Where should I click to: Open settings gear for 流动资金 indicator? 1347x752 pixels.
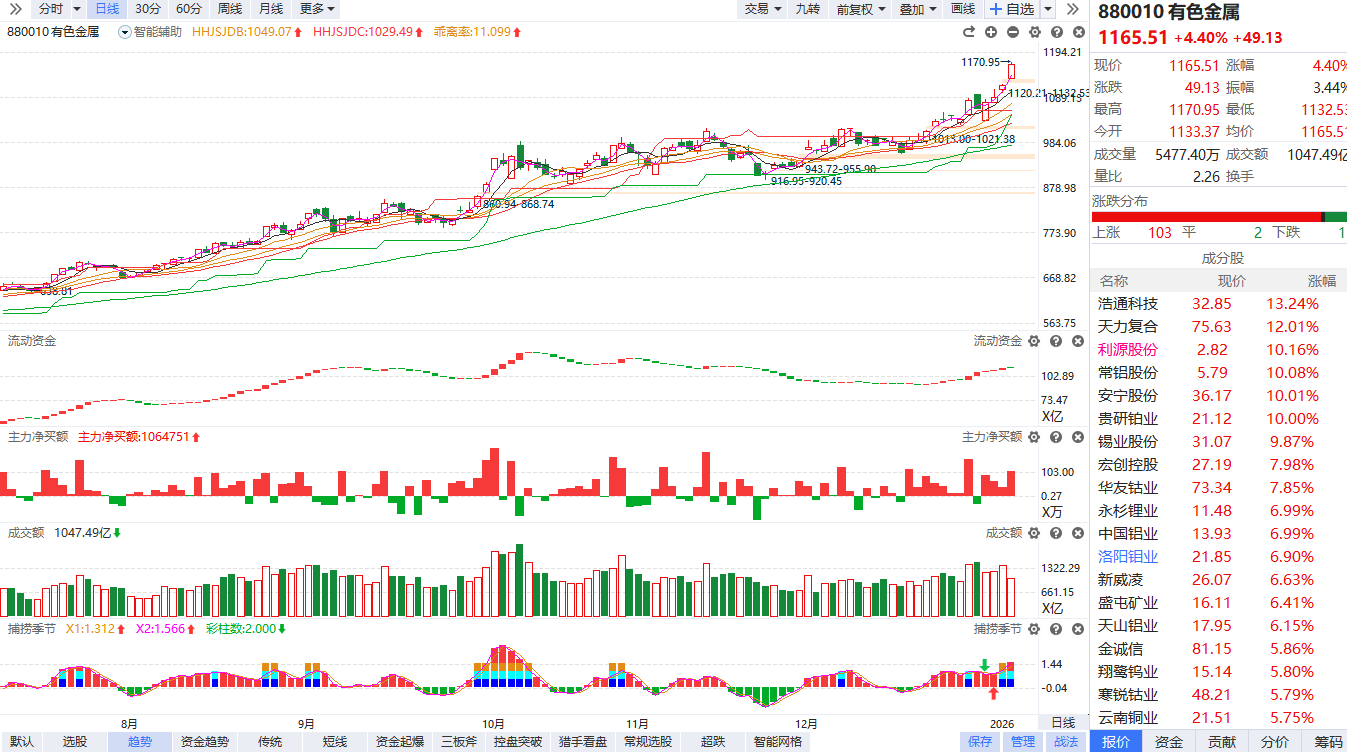(x=1033, y=341)
